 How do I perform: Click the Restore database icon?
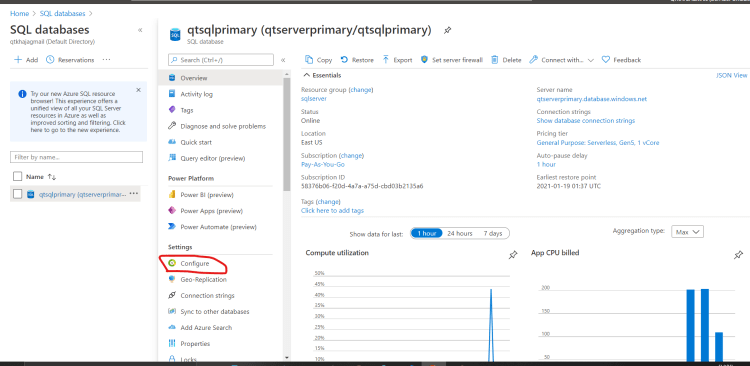click(x=344, y=60)
